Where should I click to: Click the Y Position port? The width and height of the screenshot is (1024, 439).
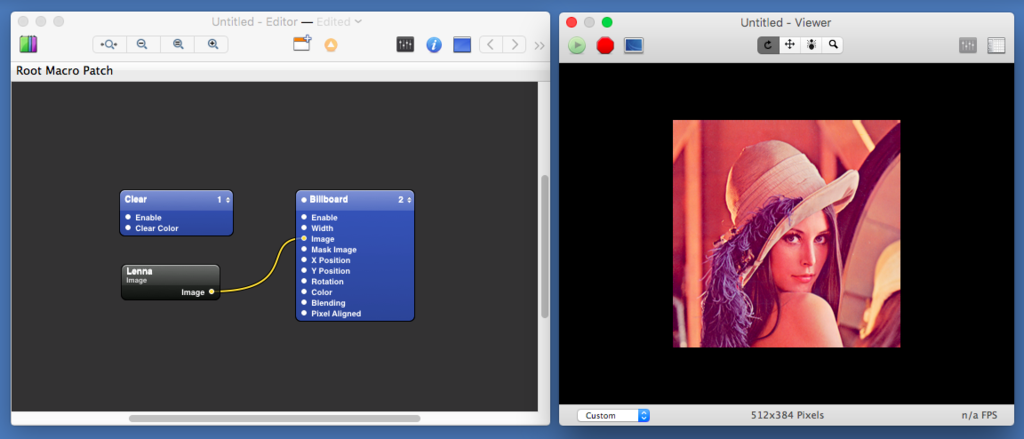pyautogui.click(x=304, y=270)
